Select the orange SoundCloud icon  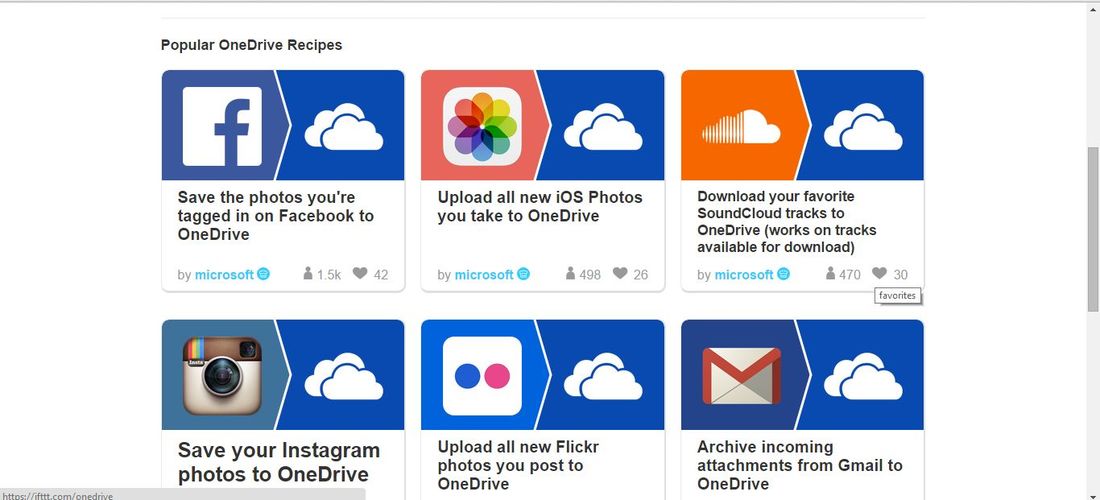tap(742, 126)
